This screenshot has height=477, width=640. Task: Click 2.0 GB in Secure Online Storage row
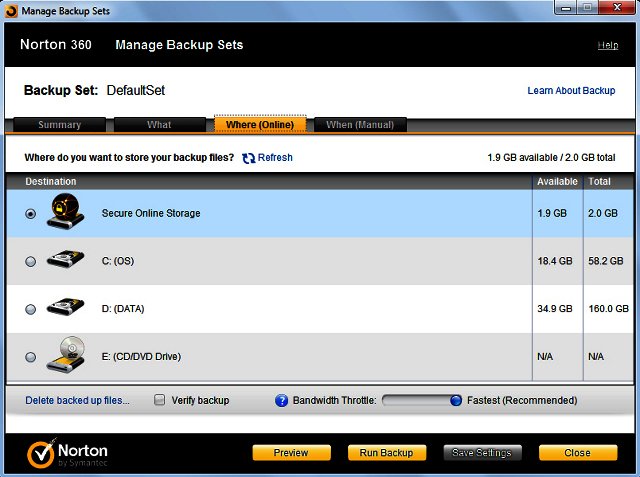pyautogui.click(x=603, y=213)
